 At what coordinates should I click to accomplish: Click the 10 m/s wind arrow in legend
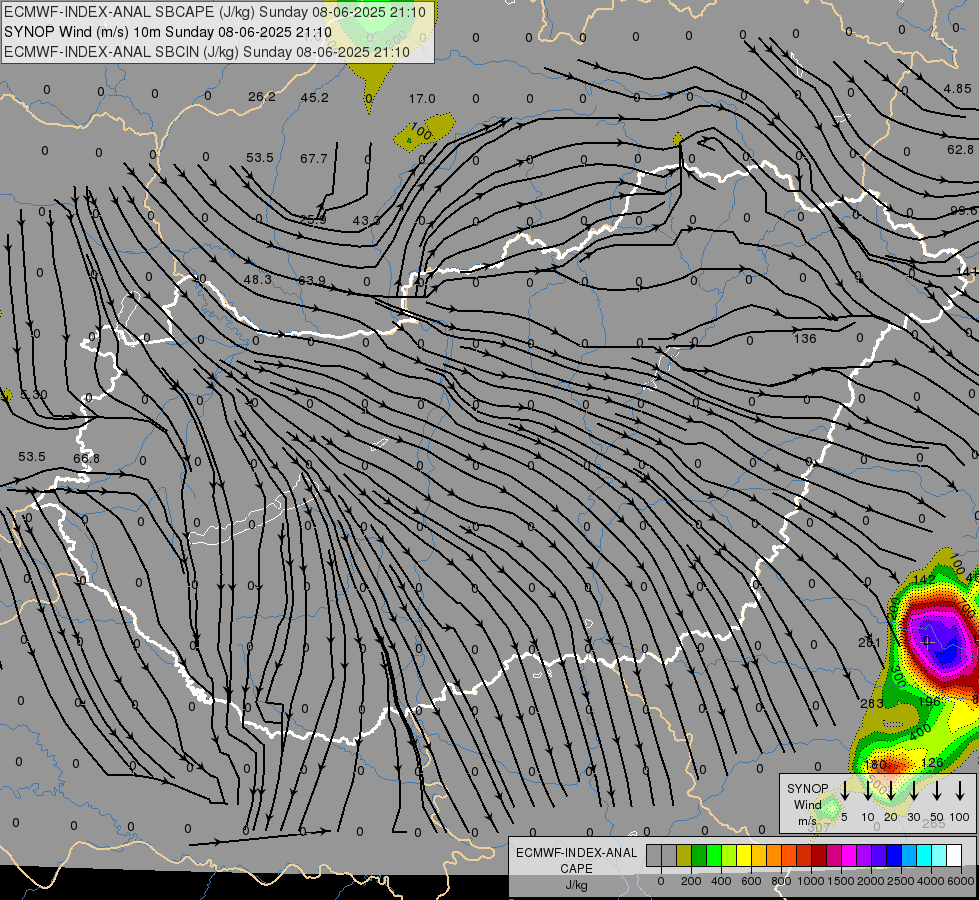point(868,791)
